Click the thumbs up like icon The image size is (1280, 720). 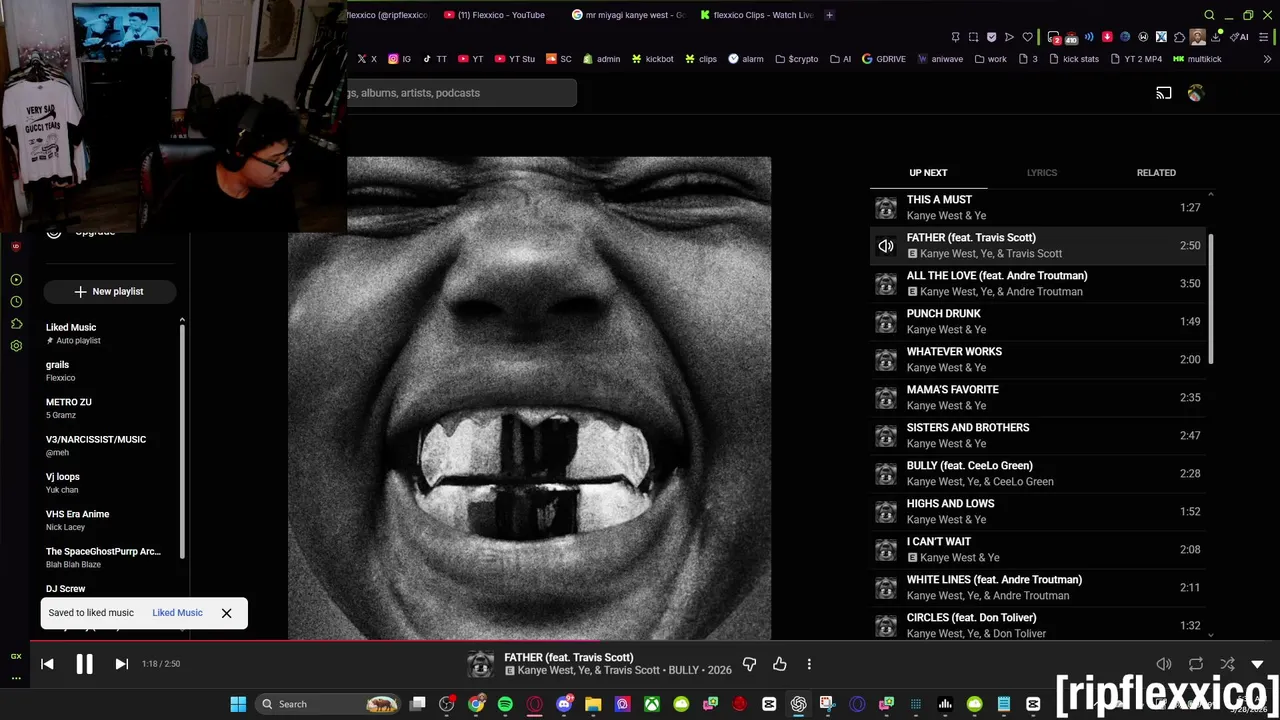point(780,664)
